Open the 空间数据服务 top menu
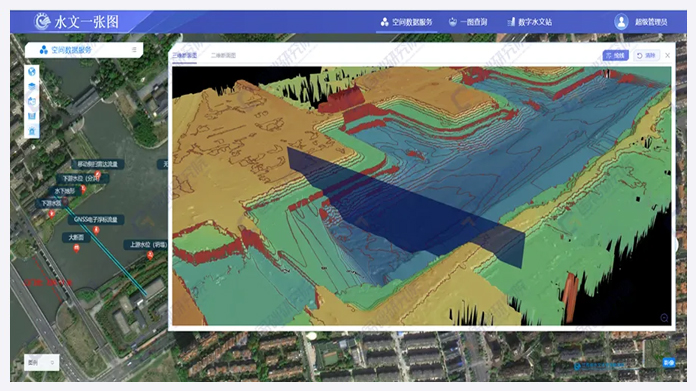Viewport: 696px width, 391px height. [x=407, y=22]
